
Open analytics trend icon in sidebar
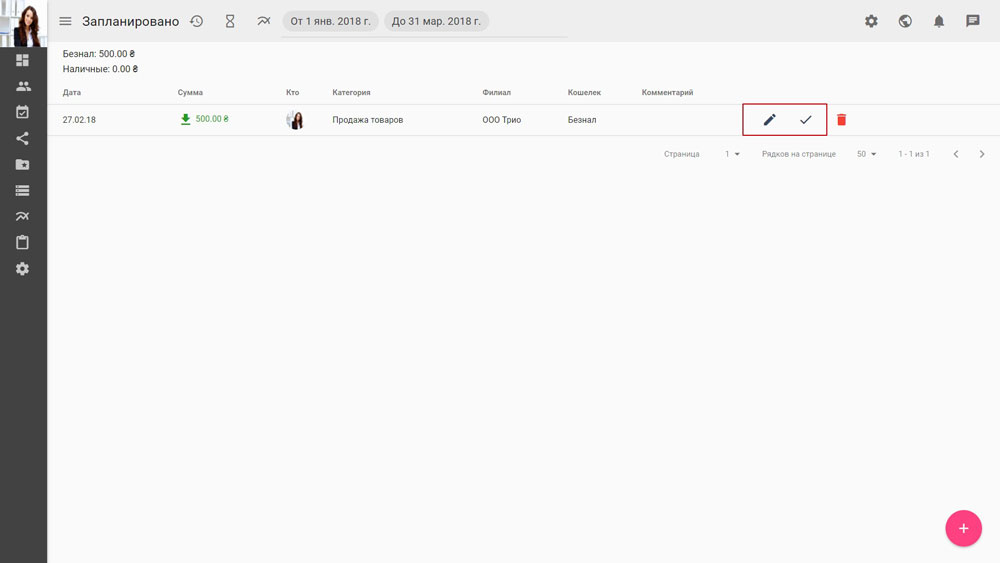point(22,216)
